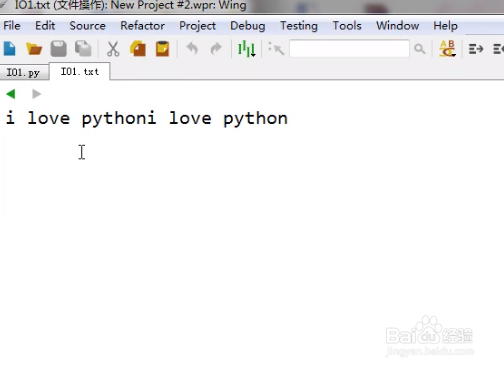
Task: Click the selection arrow pointer icon
Action: tap(276, 49)
